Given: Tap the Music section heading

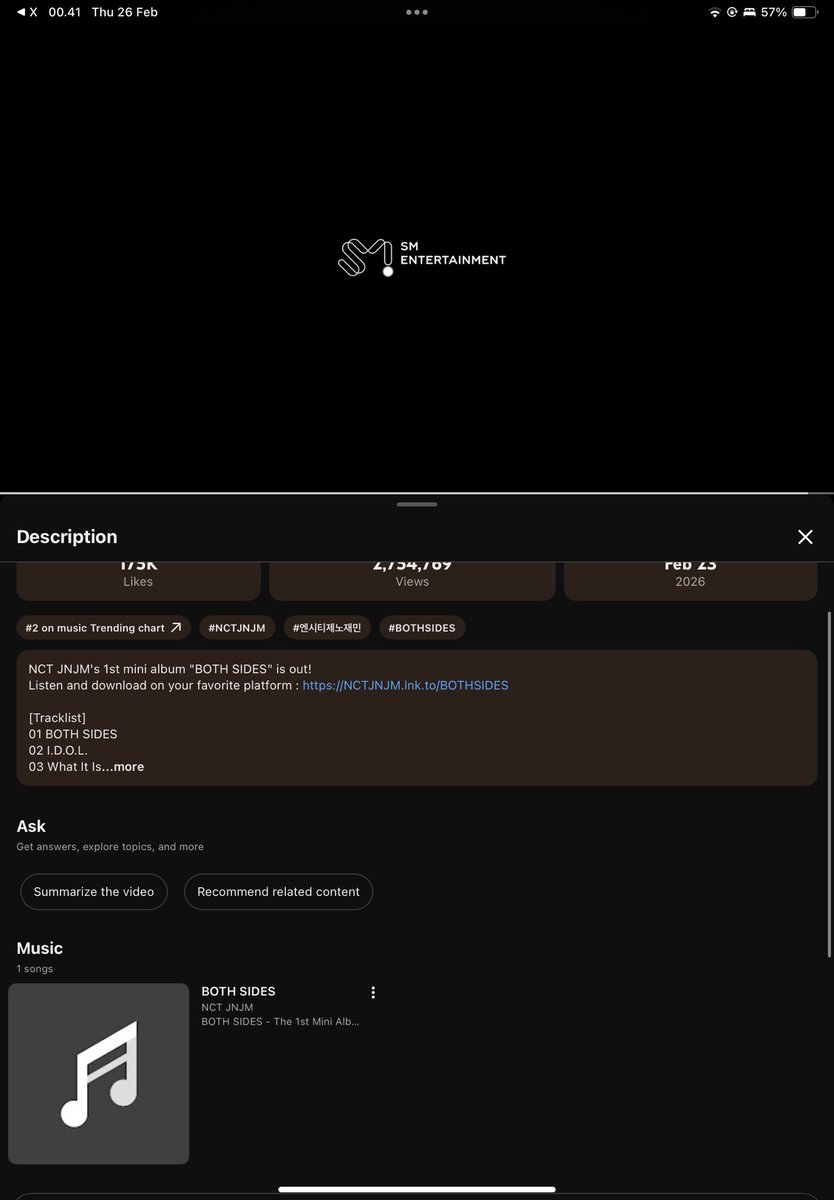Looking at the screenshot, I should 40,948.
